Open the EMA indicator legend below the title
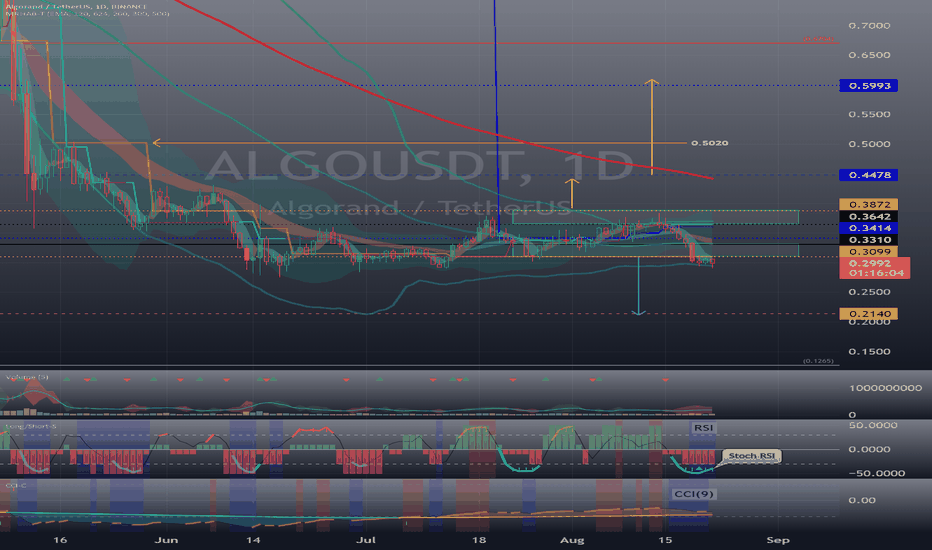 (87, 13)
